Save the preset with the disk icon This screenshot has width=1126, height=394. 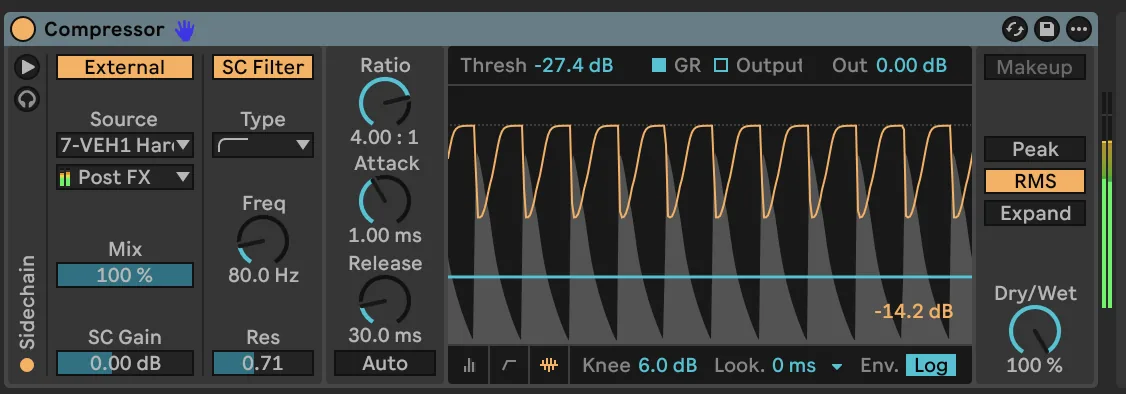tap(1047, 29)
